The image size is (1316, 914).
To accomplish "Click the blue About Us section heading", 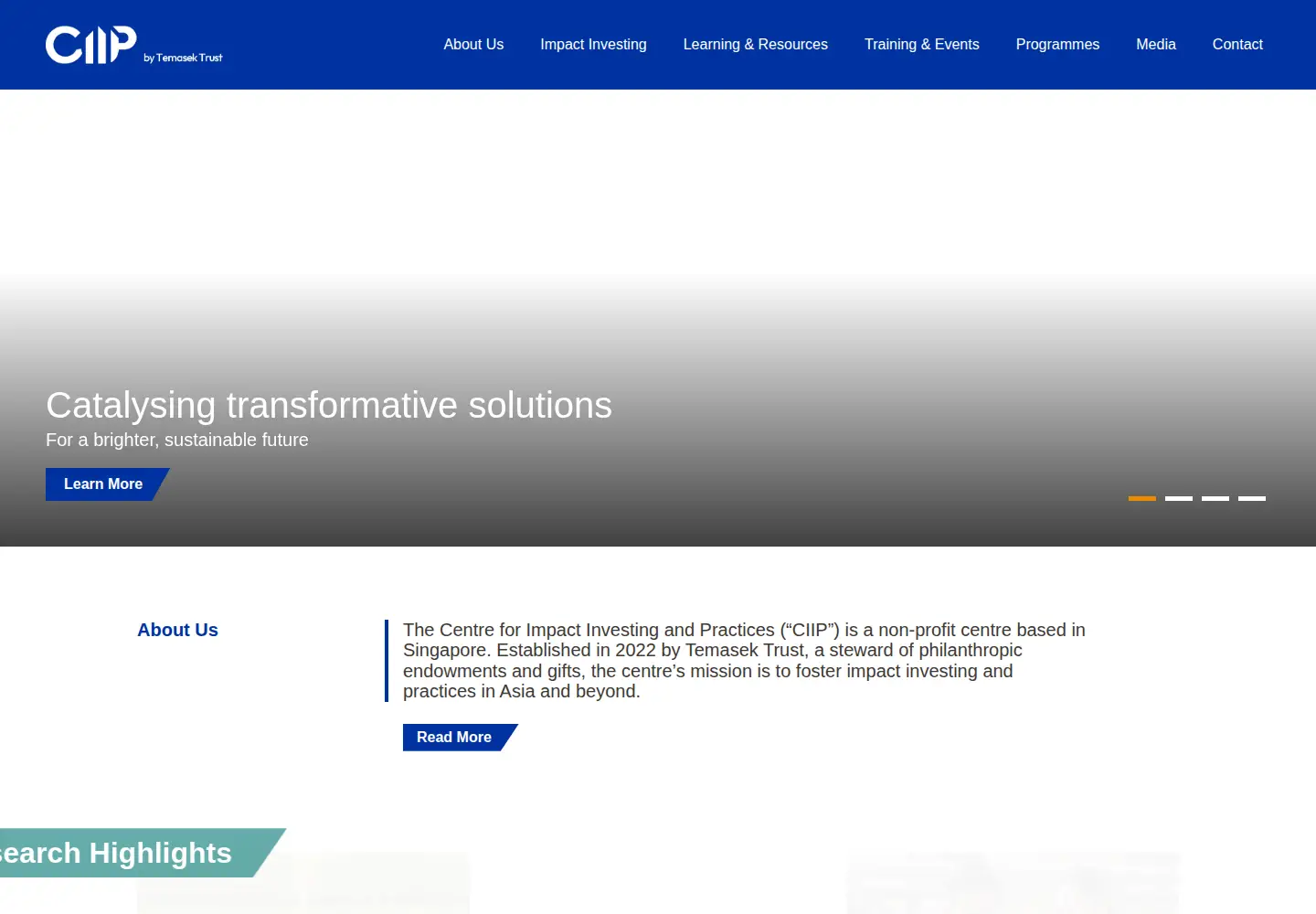I will [x=177, y=630].
